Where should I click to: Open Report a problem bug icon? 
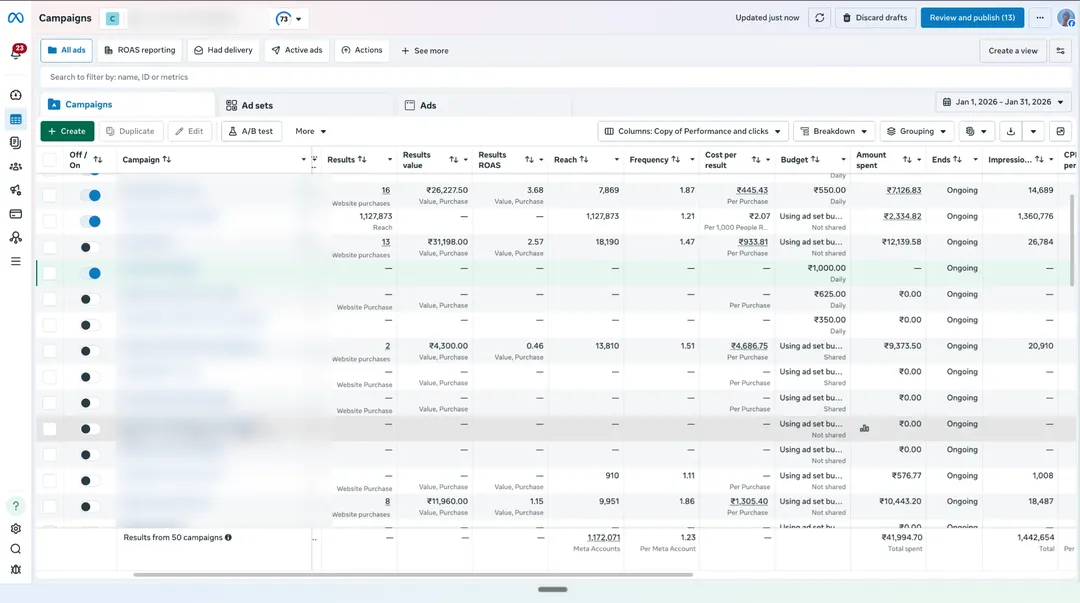[x=16, y=570]
